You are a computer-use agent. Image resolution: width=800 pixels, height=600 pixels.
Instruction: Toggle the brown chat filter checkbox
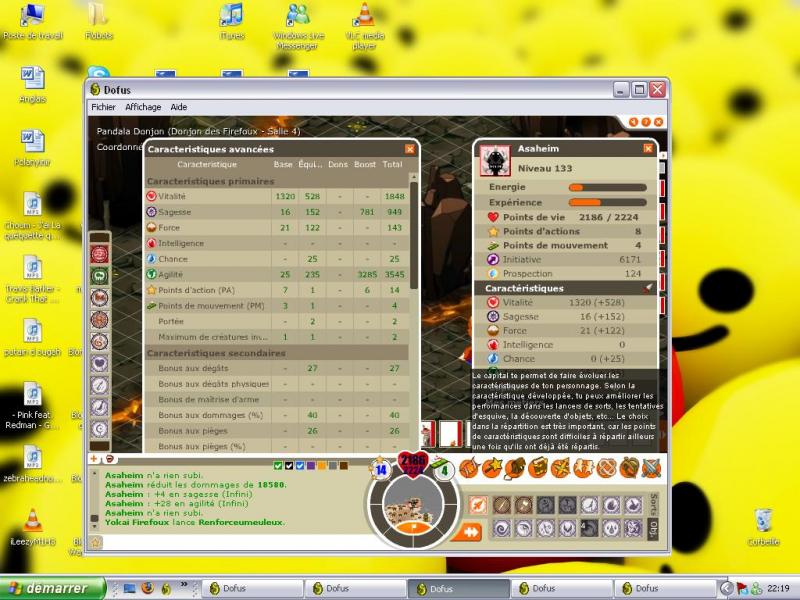click(344, 465)
